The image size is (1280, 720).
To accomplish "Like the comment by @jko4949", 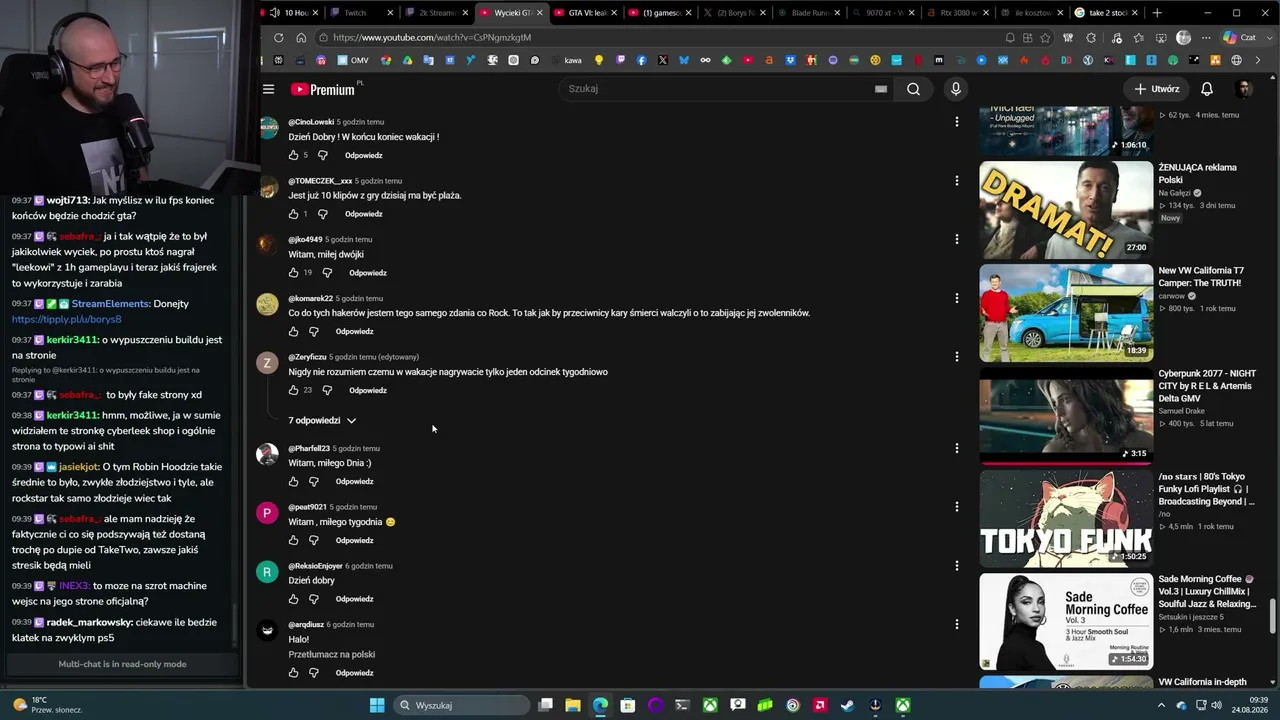I will tap(293, 272).
